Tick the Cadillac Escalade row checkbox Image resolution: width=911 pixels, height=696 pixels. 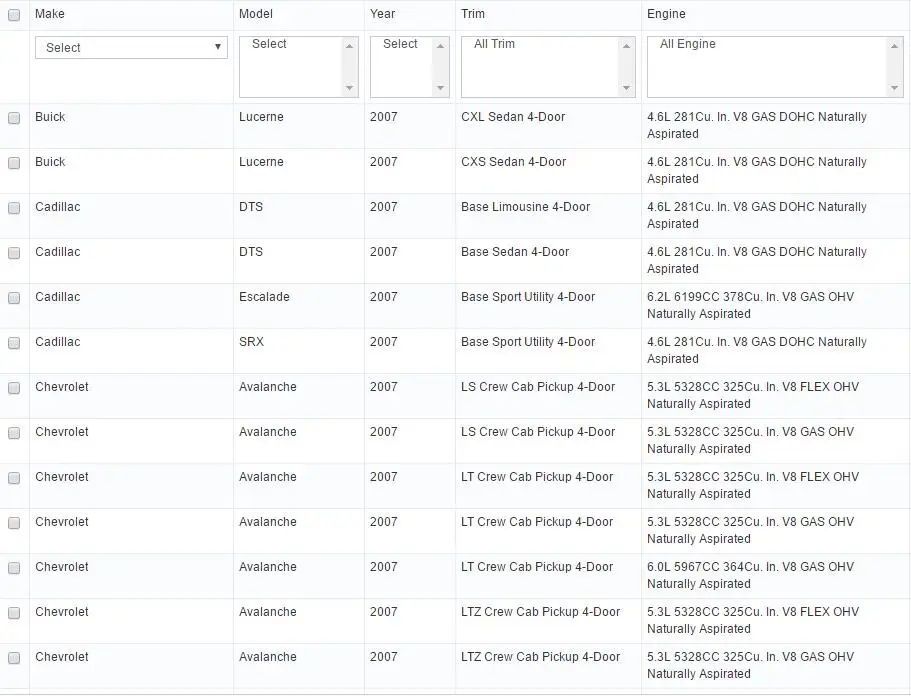(x=14, y=298)
